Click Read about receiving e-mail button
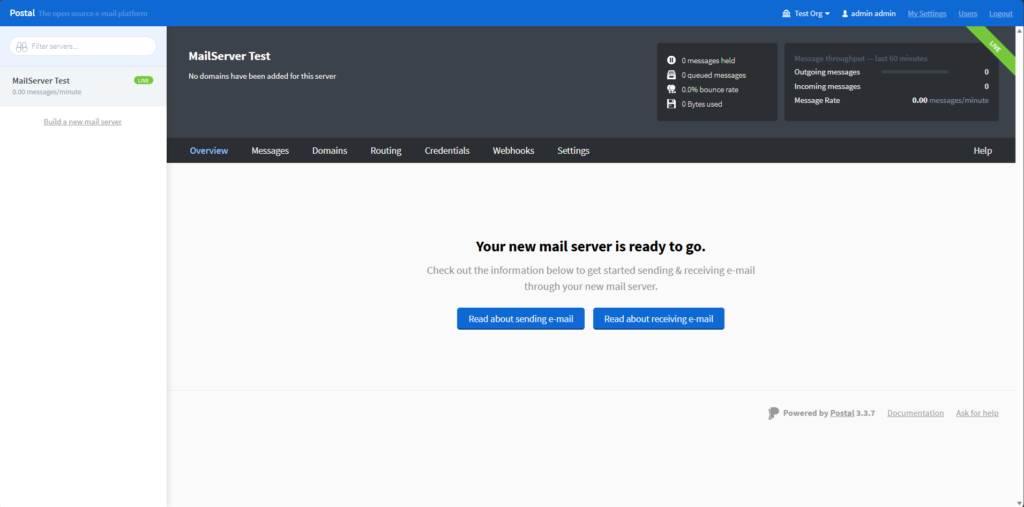Image resolution: width=1024 pixels, height=507 pixels. point(658,319)
